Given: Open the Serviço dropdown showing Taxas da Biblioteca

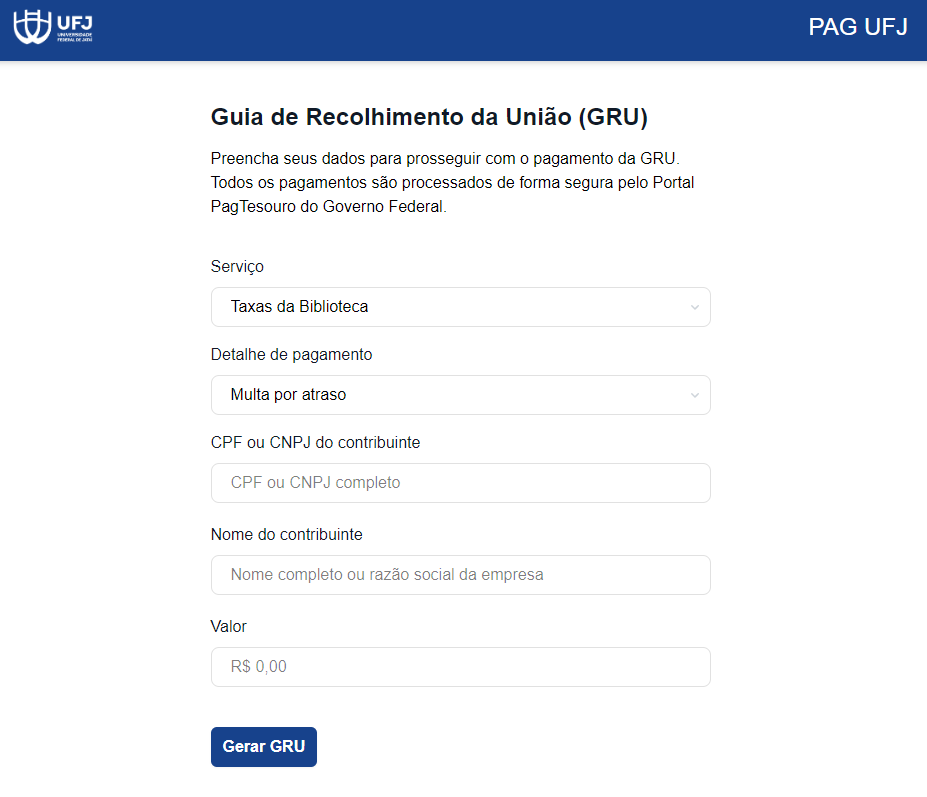Looking at the screenshot, I should [x=450, y=307].
